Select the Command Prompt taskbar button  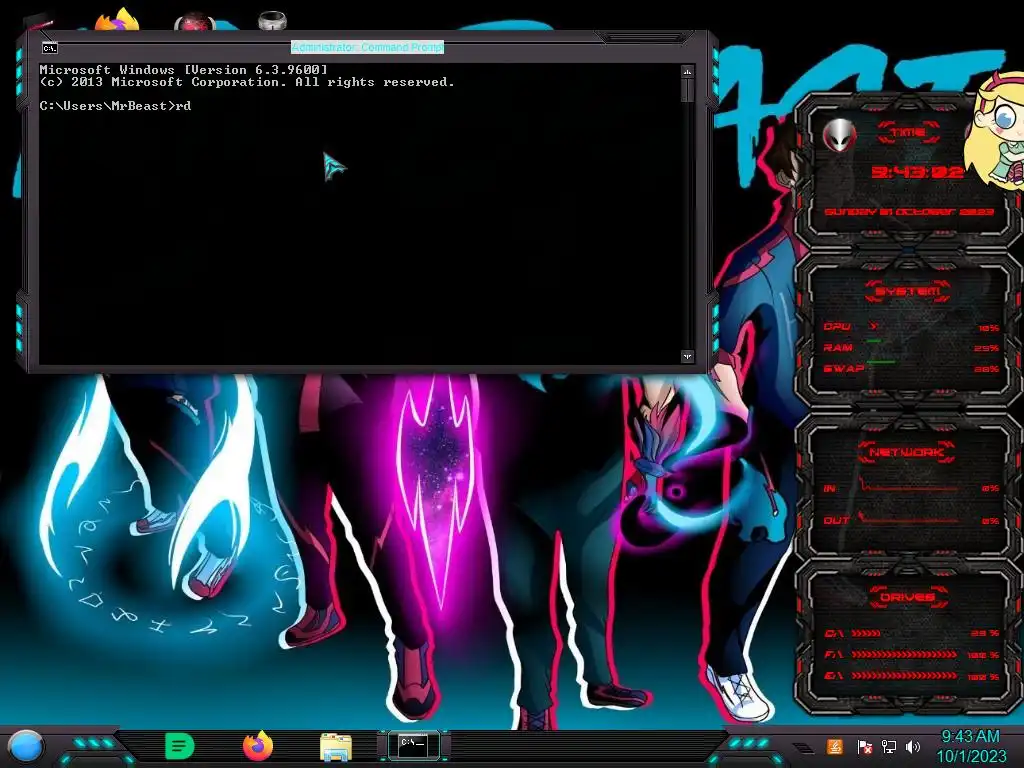pos(413,745)
